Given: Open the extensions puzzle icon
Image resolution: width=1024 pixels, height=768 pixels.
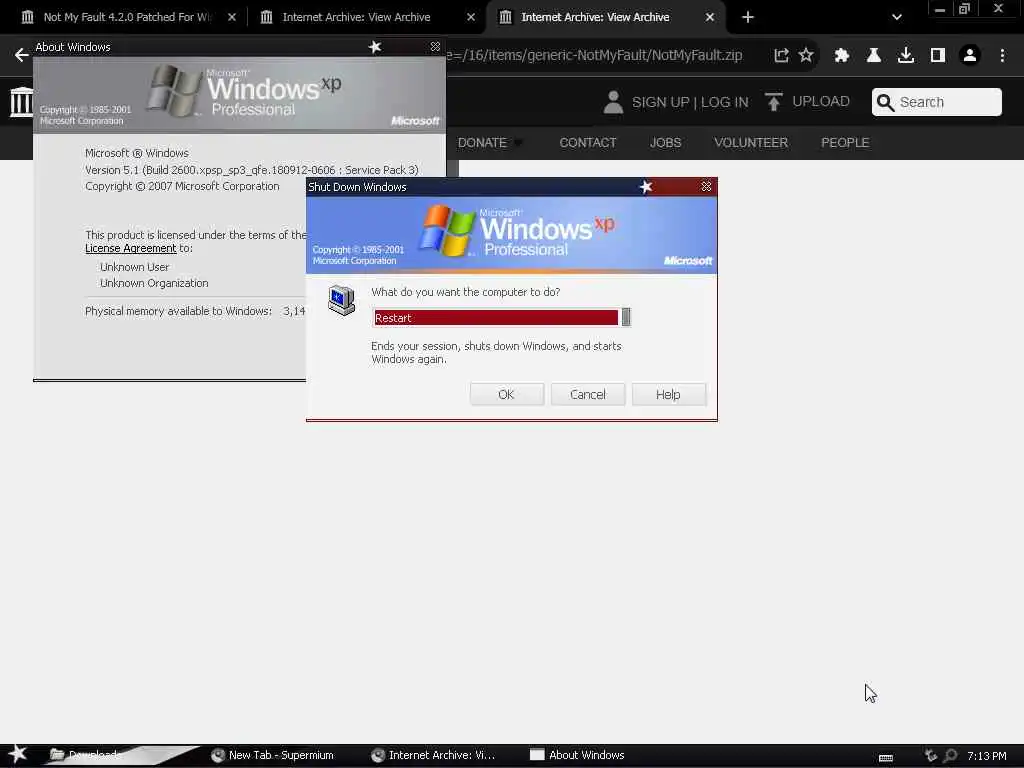Looking at the screenshot, I should 842,56.
